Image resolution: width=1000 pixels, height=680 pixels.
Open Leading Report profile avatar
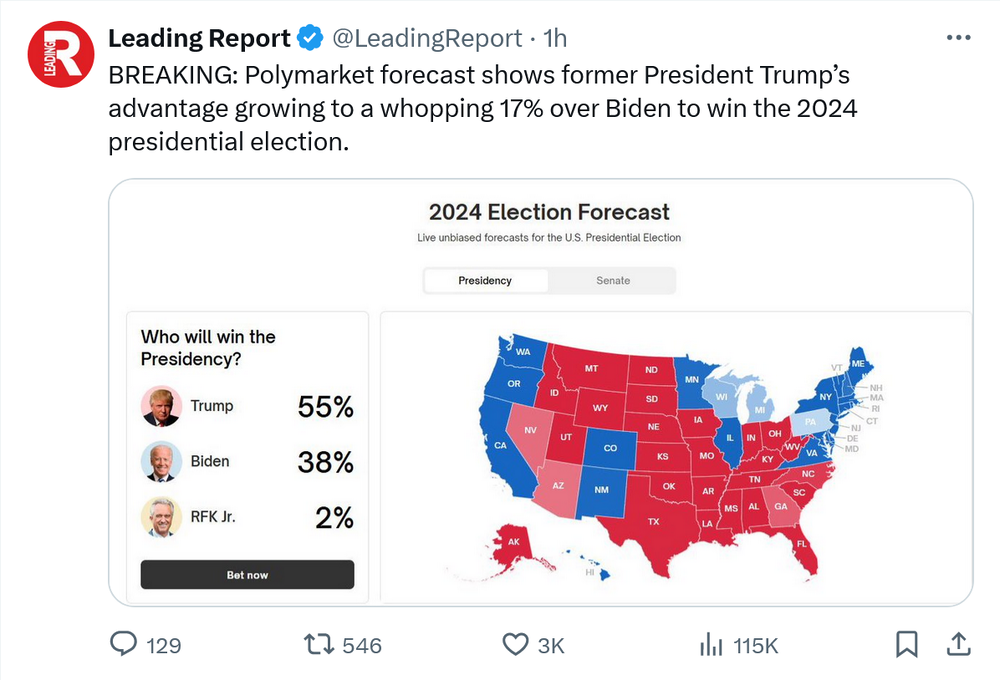click(61, 54)
